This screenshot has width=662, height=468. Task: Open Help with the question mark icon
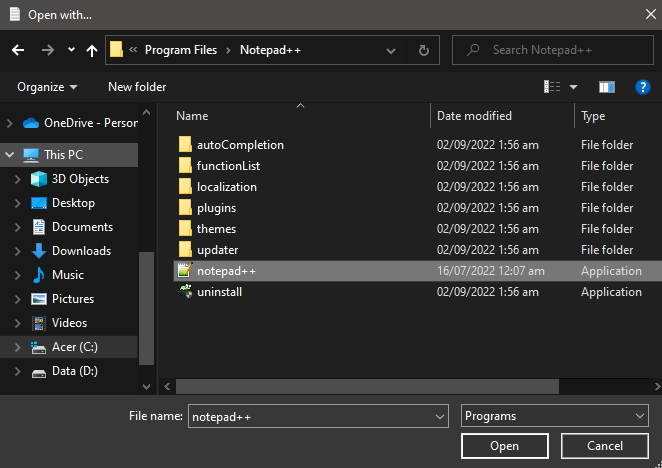tap(643, 87)
